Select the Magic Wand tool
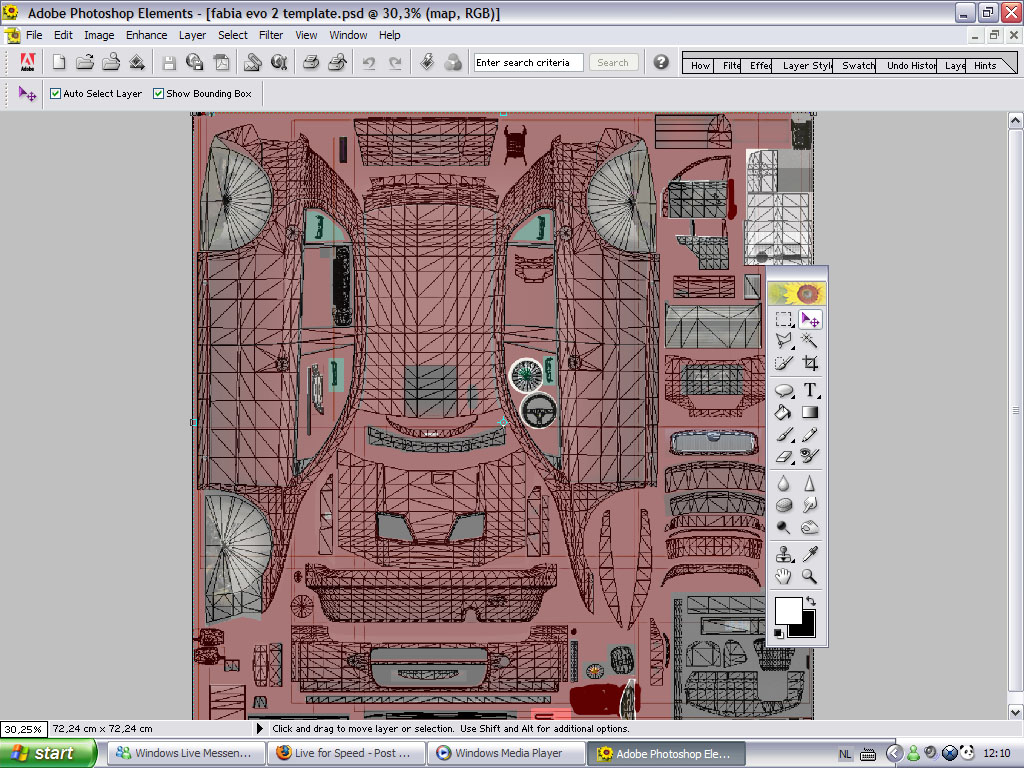The width and height of the screenshot is (1024, 768). 810,341
